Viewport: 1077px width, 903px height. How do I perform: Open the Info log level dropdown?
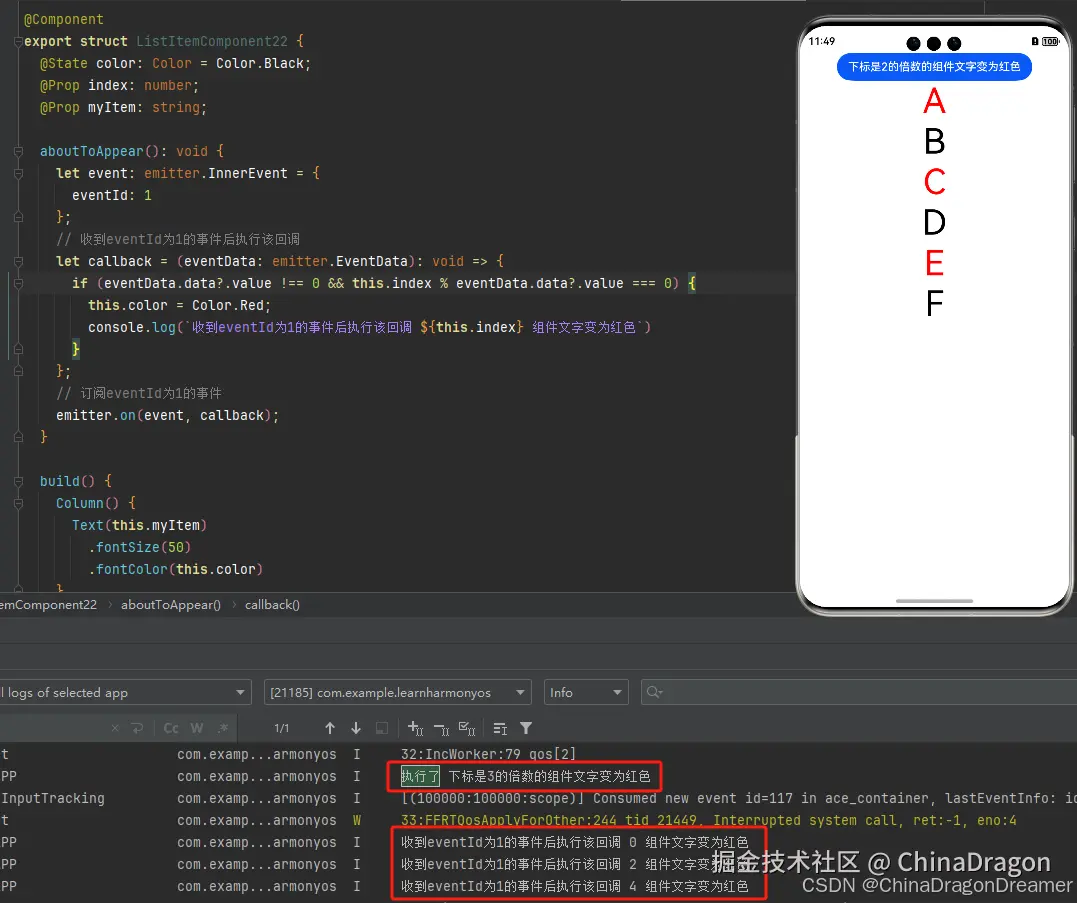pyautogui.click(x=586, y=692)
